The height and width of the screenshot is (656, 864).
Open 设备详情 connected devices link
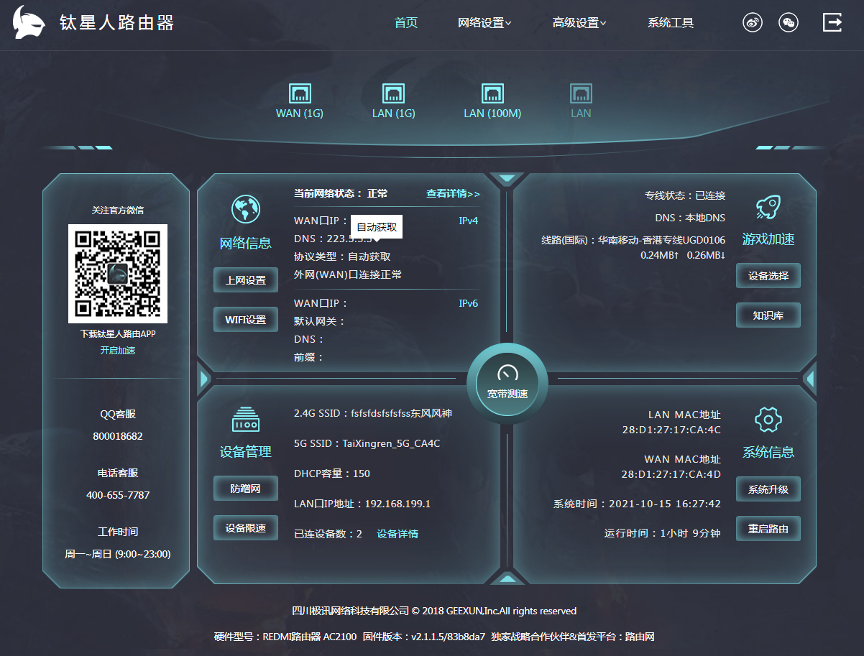point(397,534)
